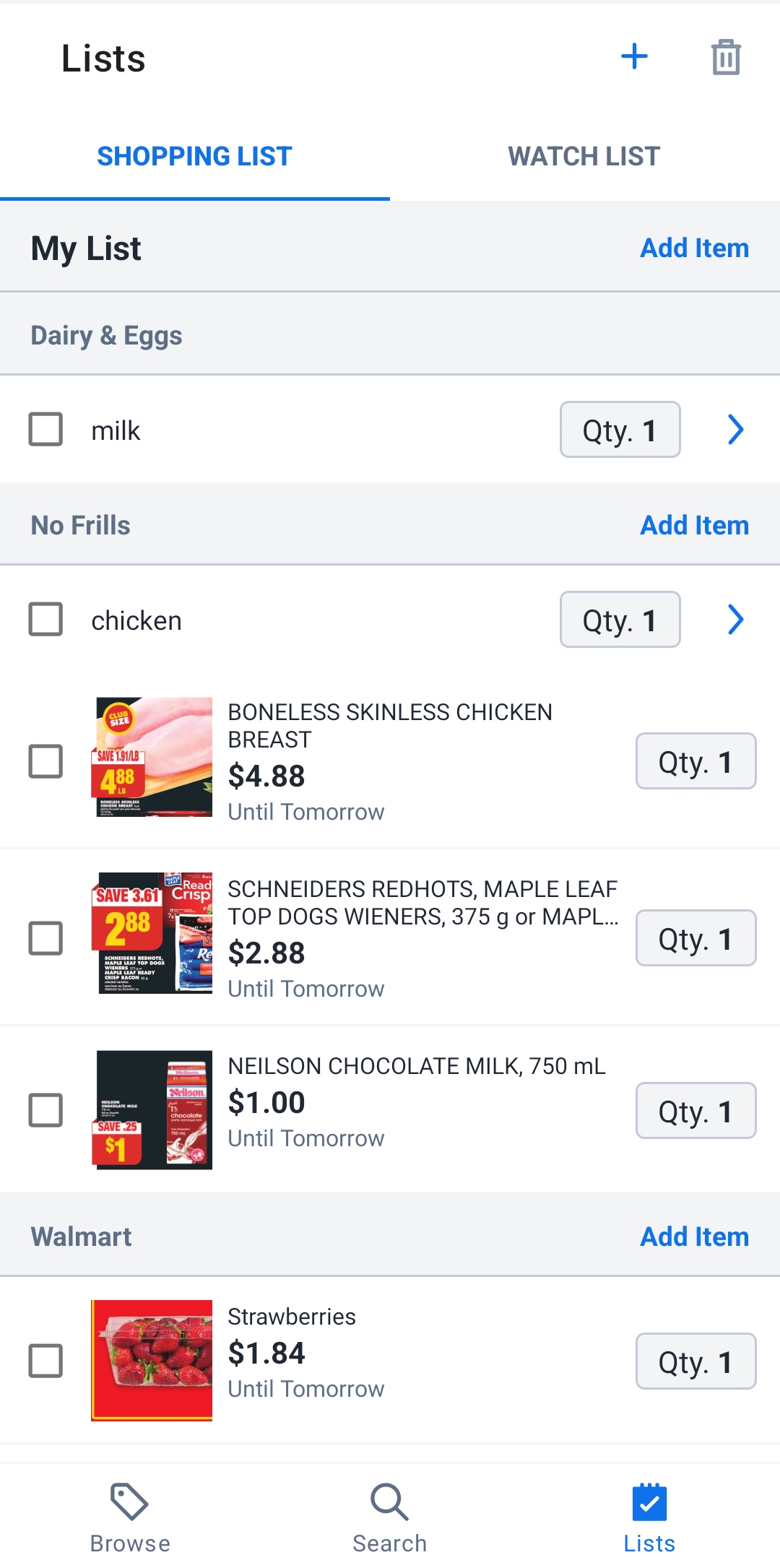
Task: Tap the trash can delete icon
Action: [x=726, y=57]
